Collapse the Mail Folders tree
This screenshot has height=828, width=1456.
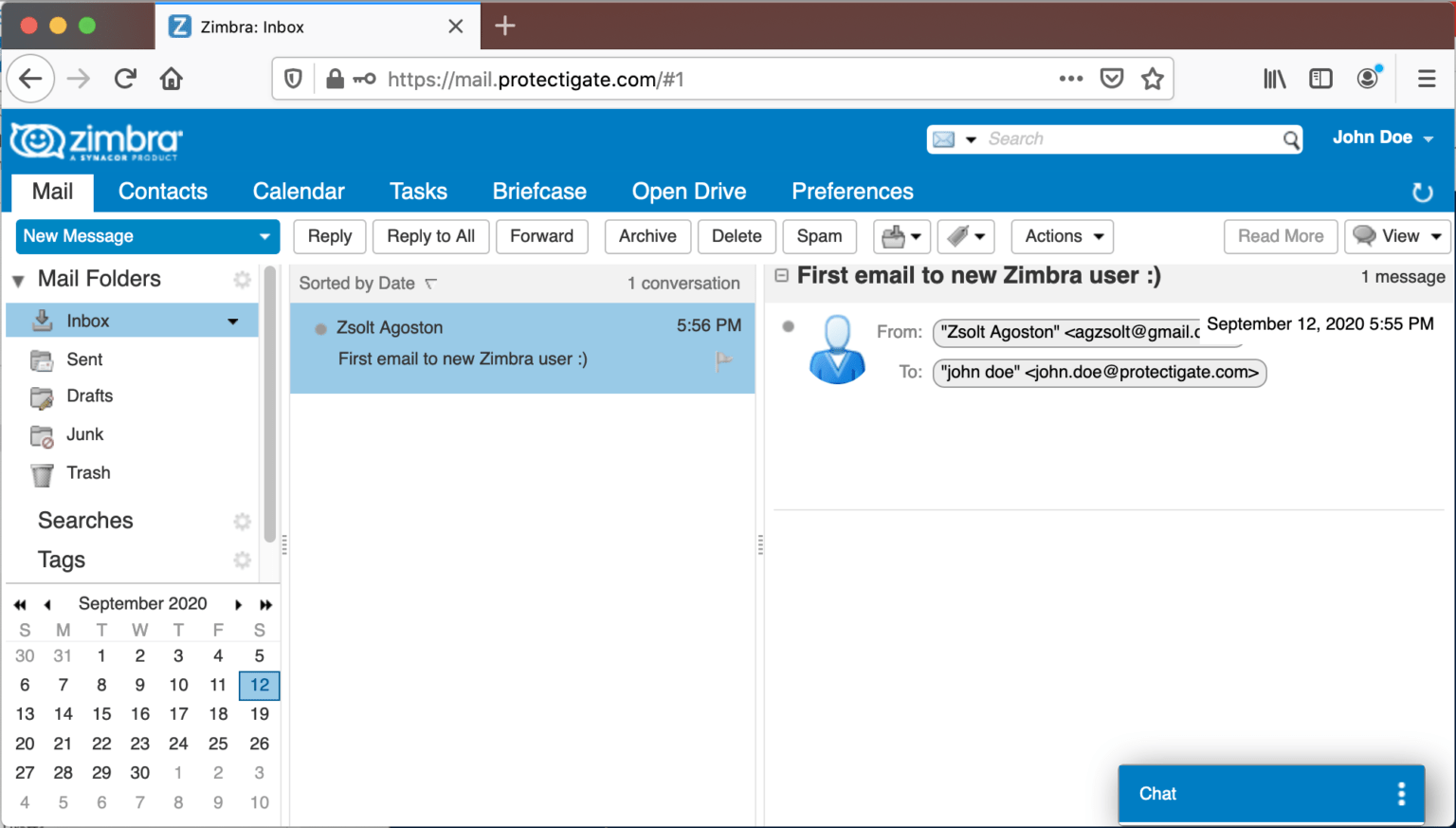pyautogui.click(x=18, y=281)
